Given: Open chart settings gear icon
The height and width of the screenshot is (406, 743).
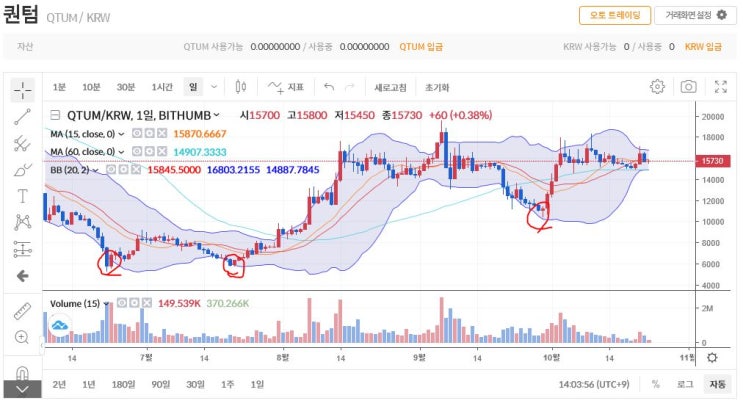Looking at the screenshot, I should coord(657,87).
